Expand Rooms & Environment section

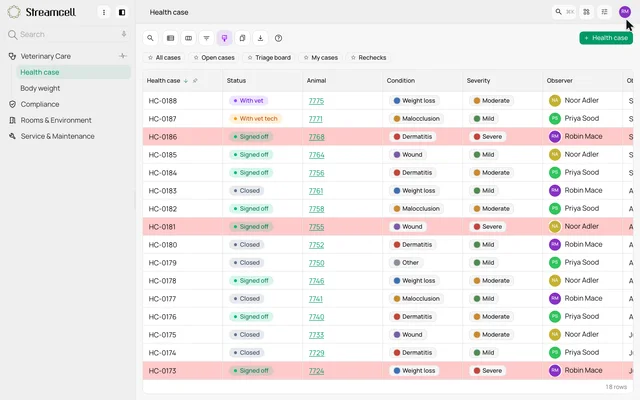coord(56,120)
